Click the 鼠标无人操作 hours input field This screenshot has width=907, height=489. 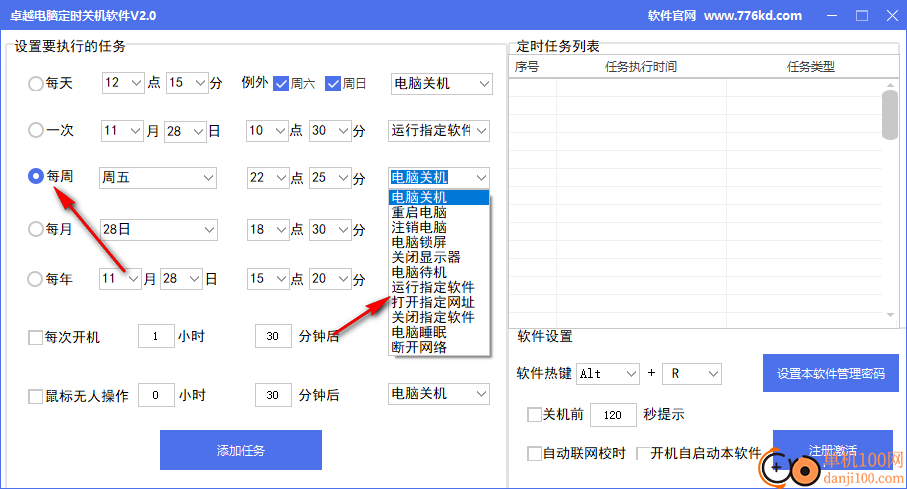(x=156, y=395)
